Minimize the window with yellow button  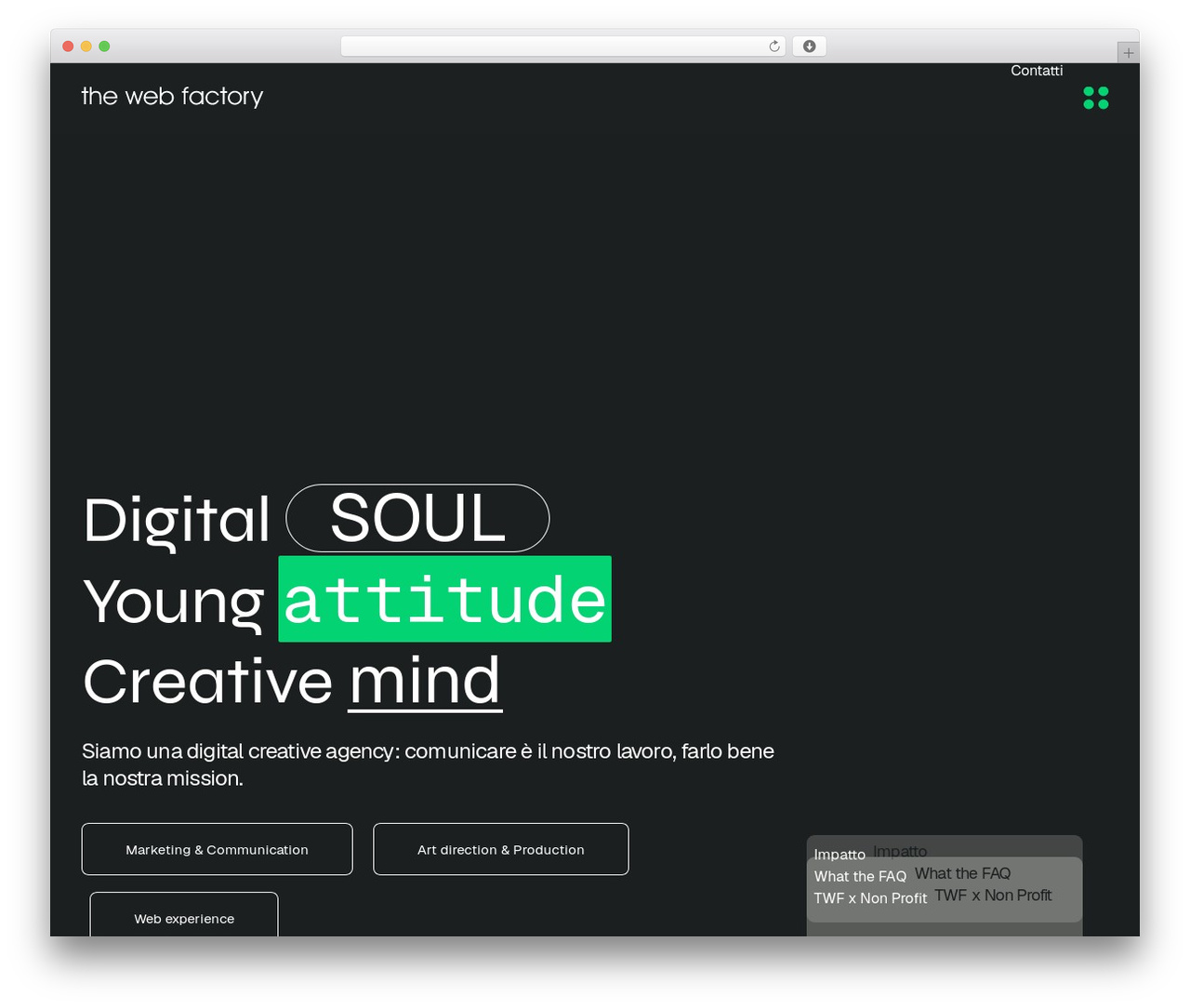click(86, 46)
